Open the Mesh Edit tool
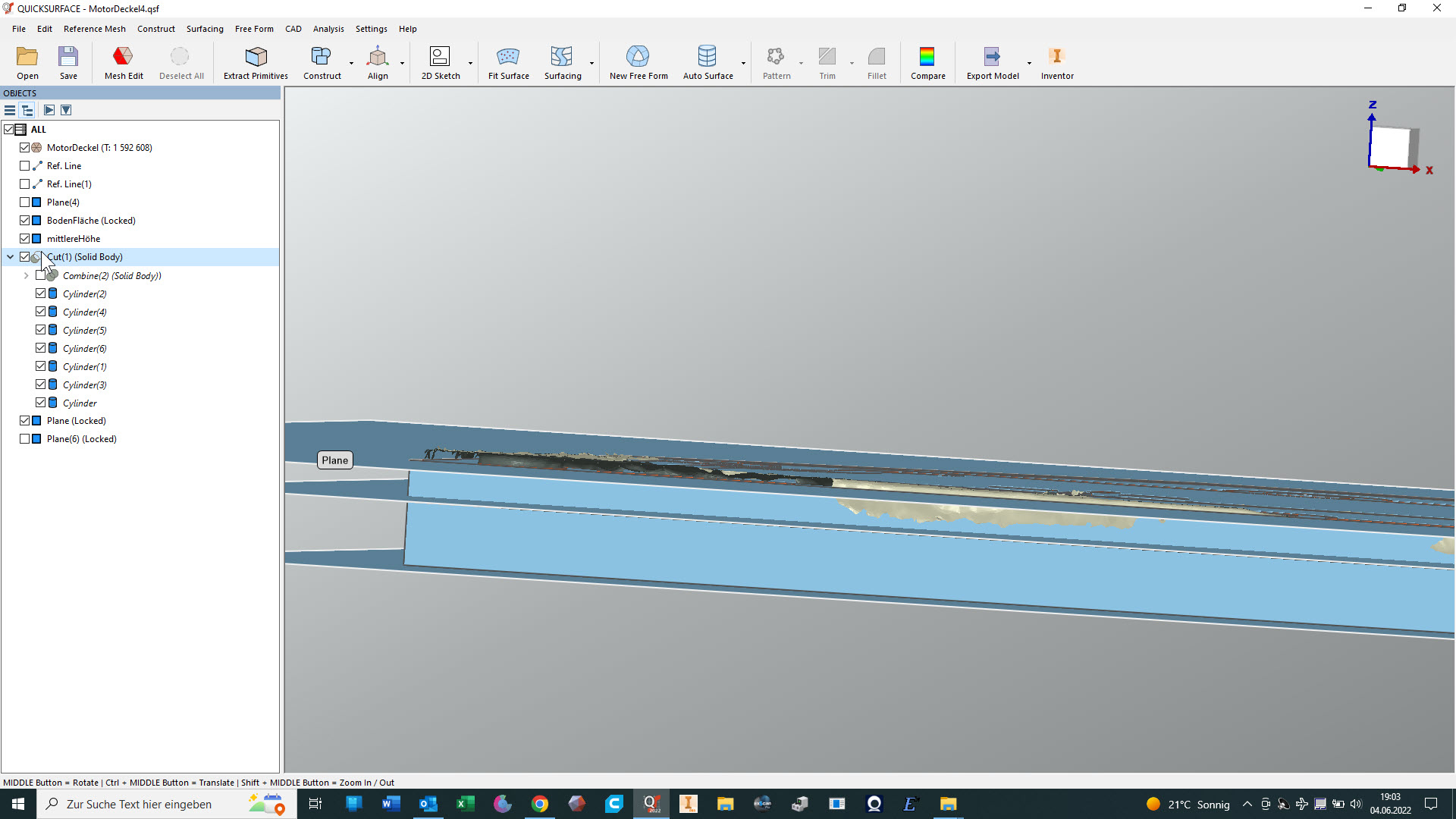The width and height of the screenshot is (1456, 819). (123, 62)
